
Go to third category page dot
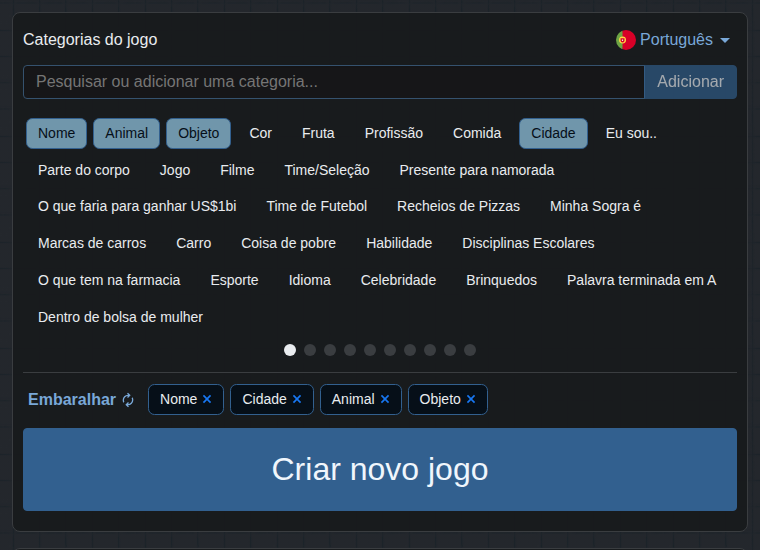tap(330, 350)
